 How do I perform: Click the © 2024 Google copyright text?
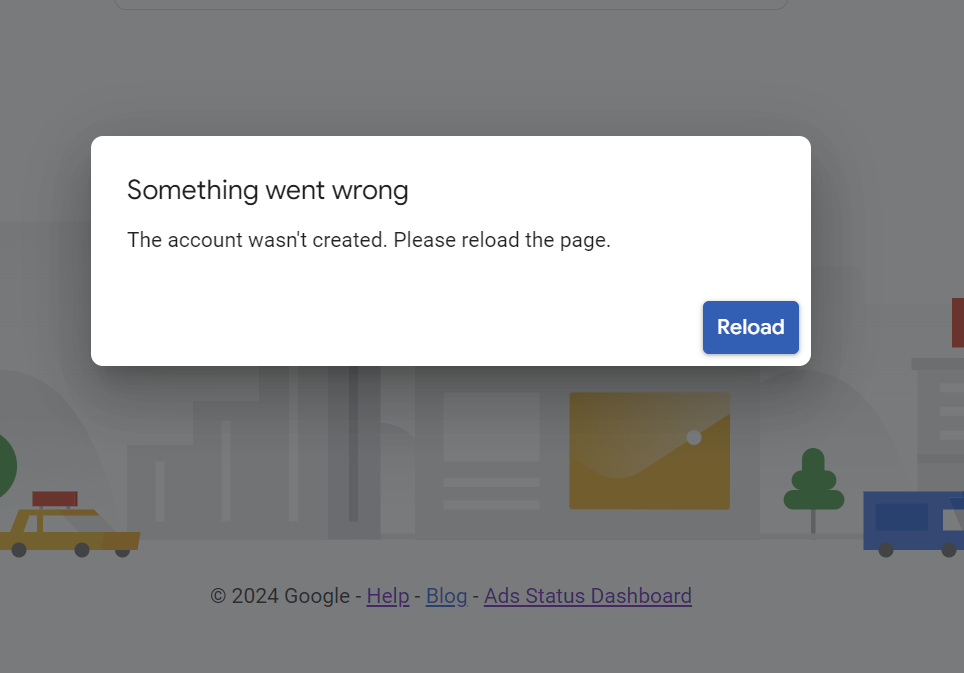280,596
